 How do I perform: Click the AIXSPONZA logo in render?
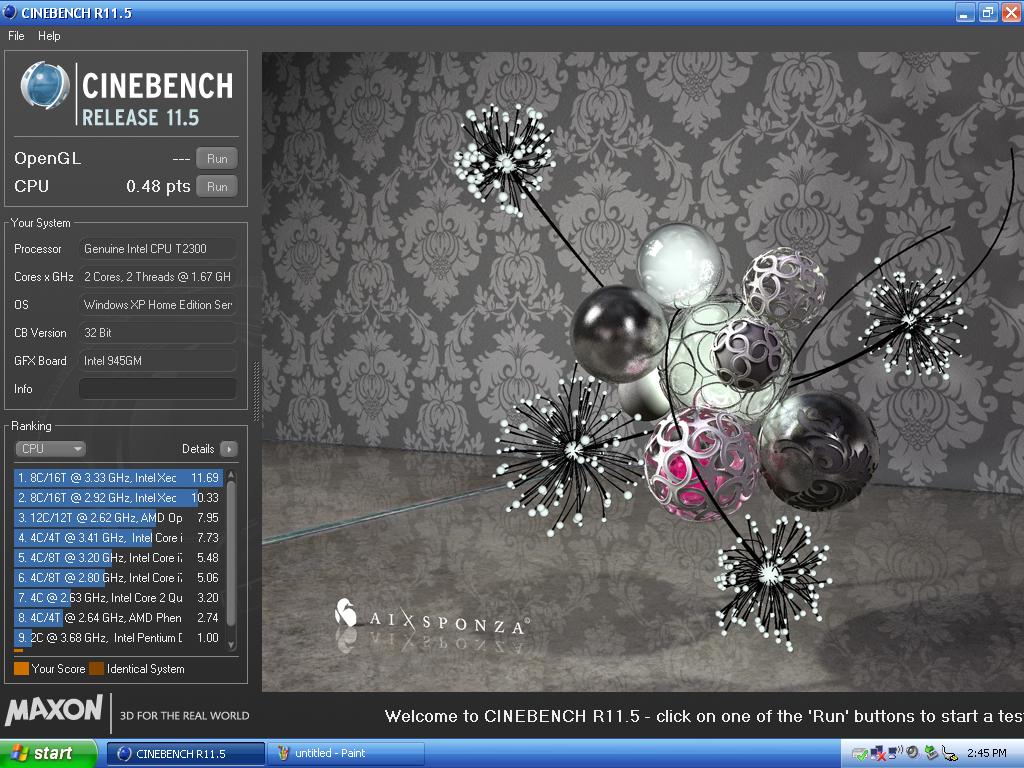432,618
